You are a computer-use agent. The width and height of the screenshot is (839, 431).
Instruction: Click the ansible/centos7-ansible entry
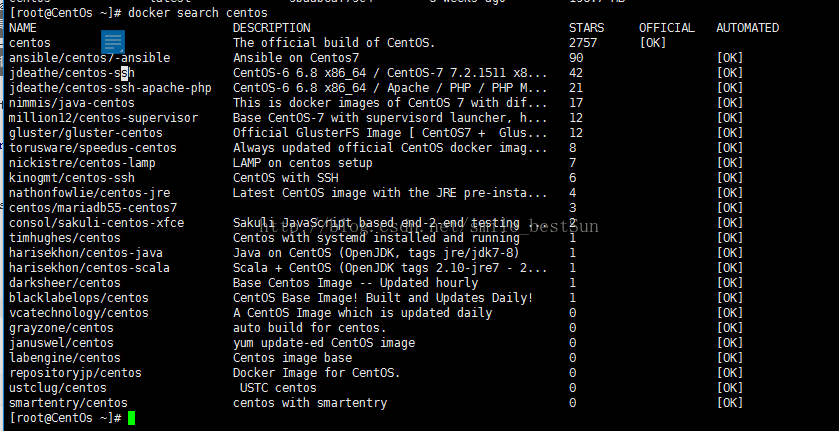[x=89, y=58]
